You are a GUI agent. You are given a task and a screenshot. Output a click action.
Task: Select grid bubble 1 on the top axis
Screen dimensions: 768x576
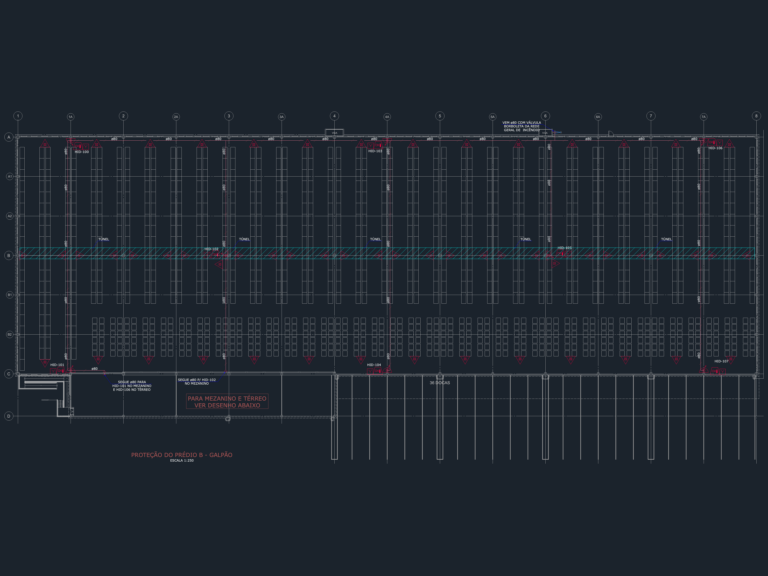[18, 116]
